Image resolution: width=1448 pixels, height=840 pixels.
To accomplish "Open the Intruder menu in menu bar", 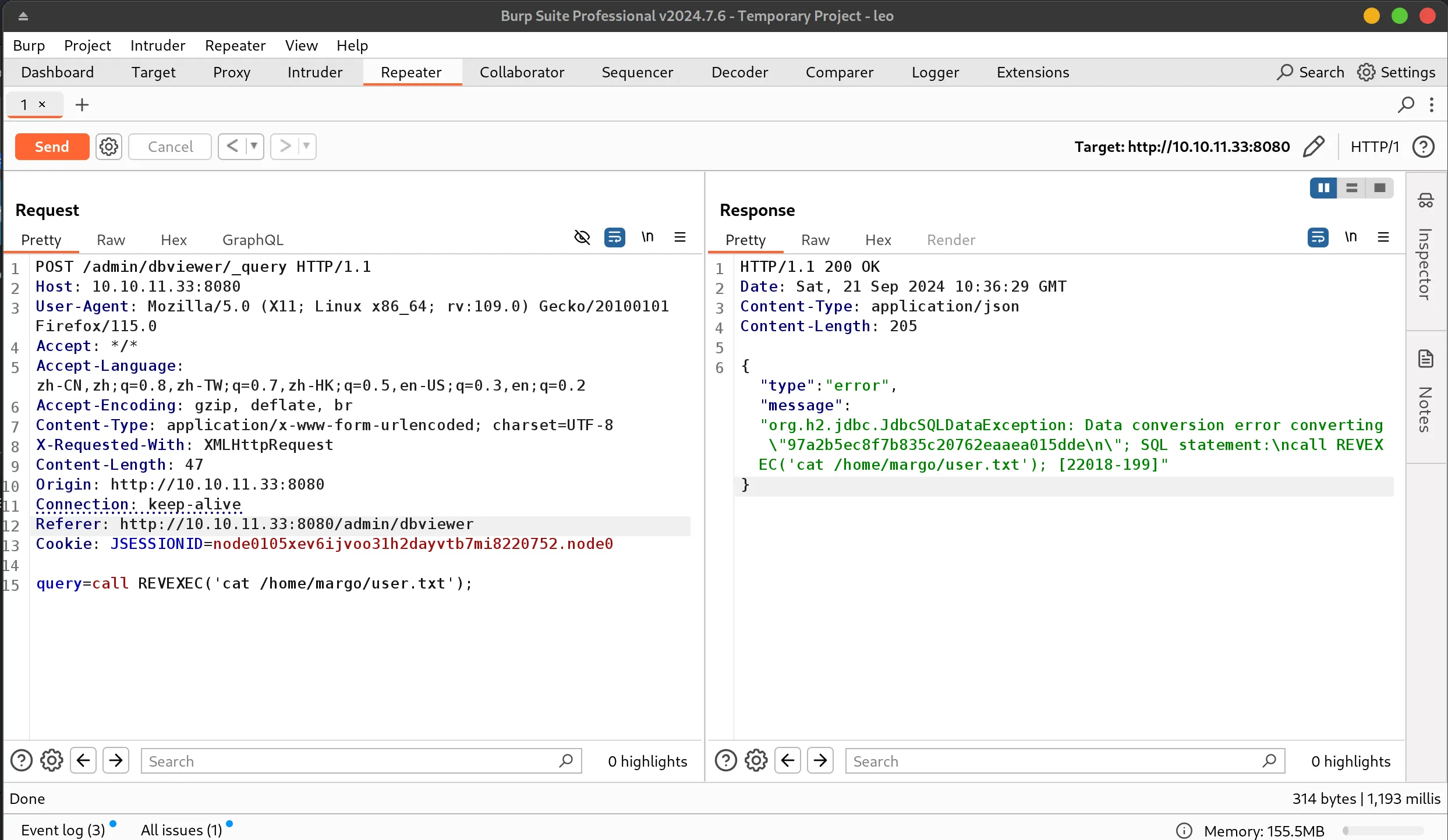I will (x=158, y=45).
